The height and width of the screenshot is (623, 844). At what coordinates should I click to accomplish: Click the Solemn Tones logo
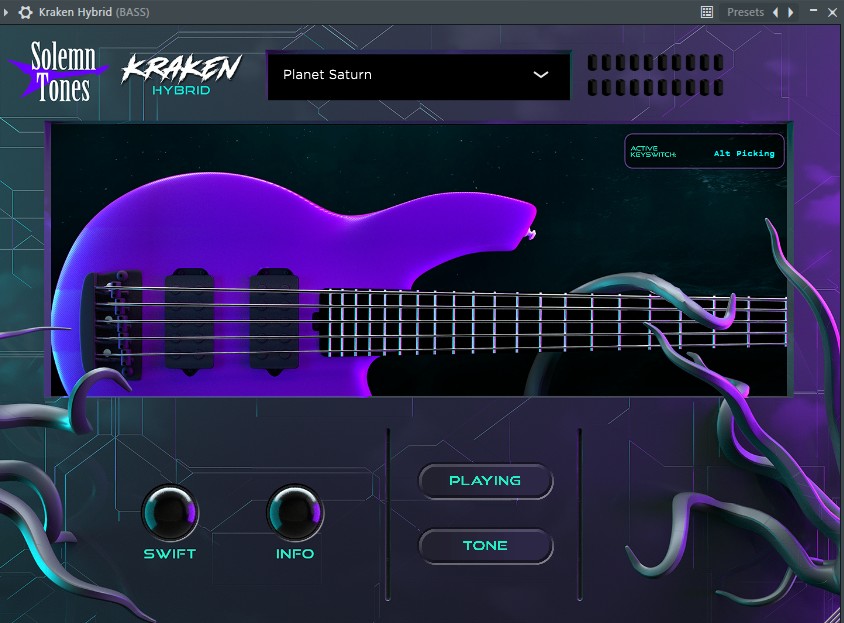point(58,72)
